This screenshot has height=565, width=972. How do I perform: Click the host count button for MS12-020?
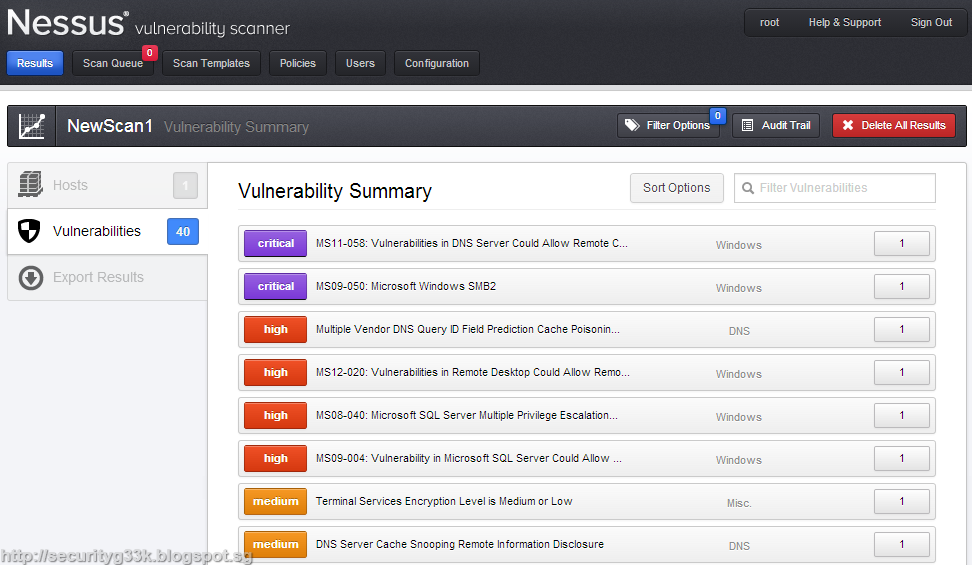(901, 373)
